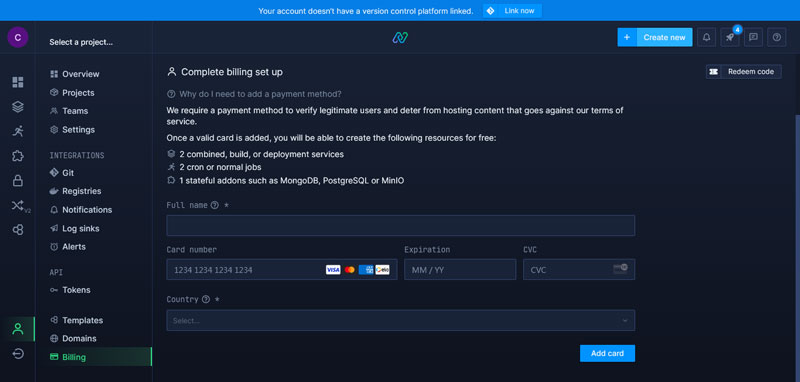Click the Redeem code button
This screenshot has width=800, height=382.
[x=743, y=72]
